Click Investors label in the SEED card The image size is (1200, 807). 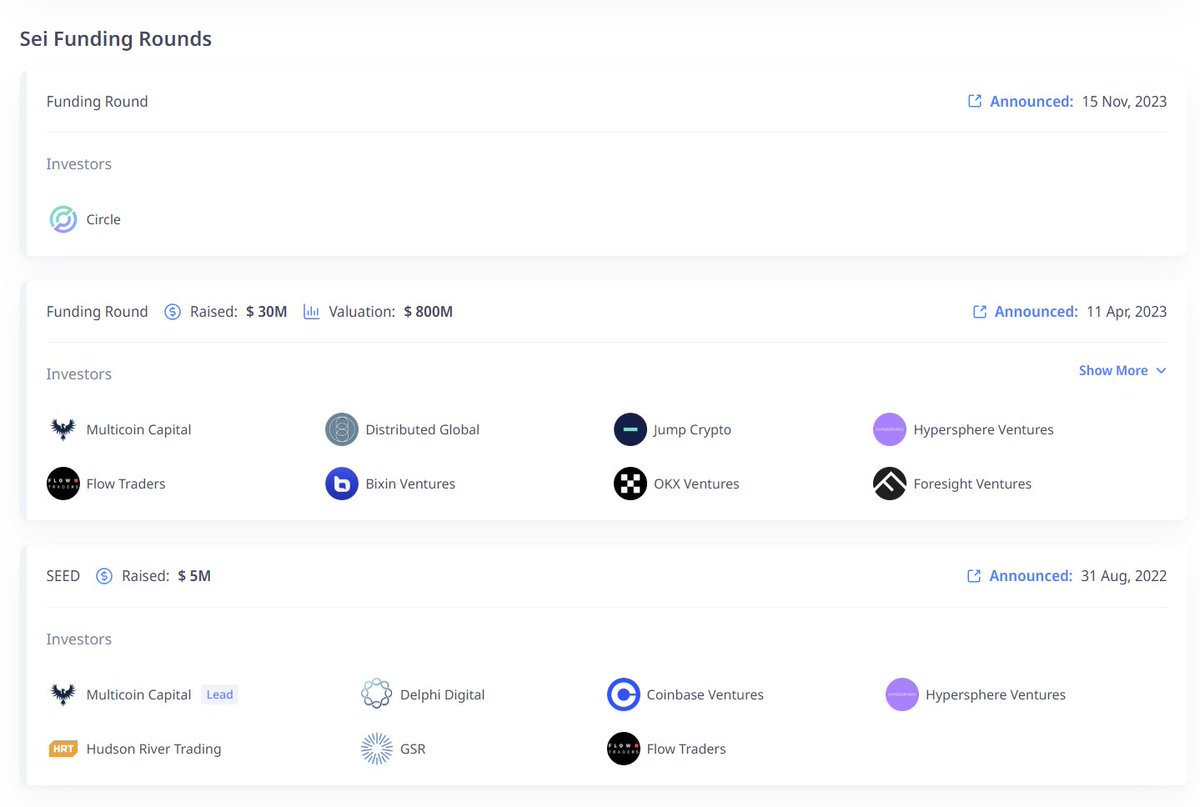79,639
